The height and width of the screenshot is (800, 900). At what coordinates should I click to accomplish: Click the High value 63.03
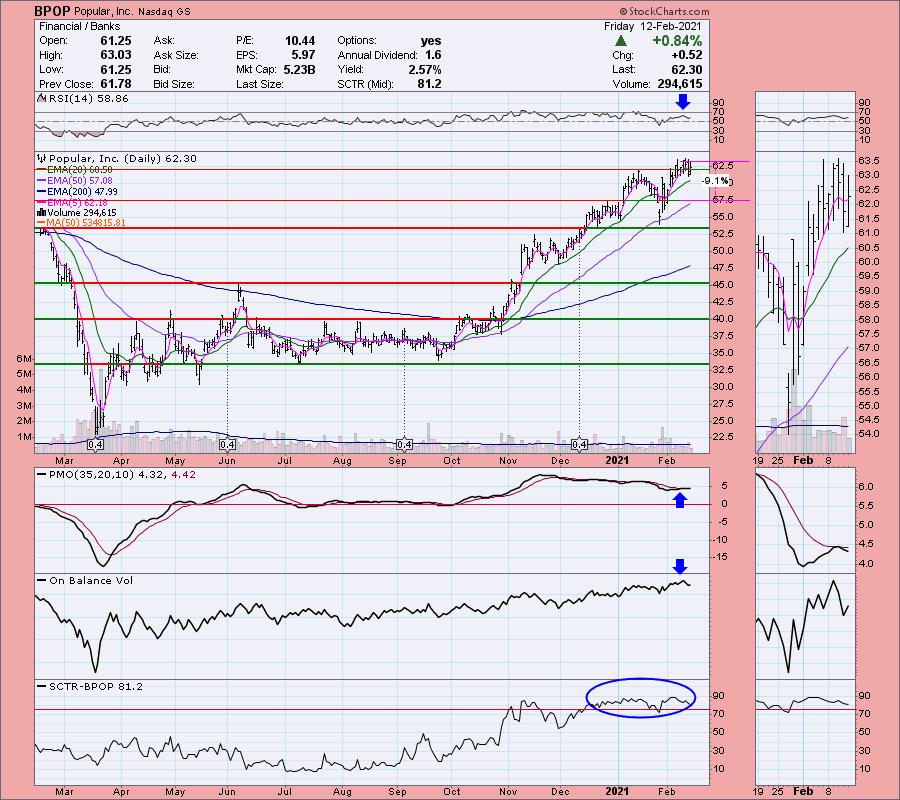[x=116, y=55]
